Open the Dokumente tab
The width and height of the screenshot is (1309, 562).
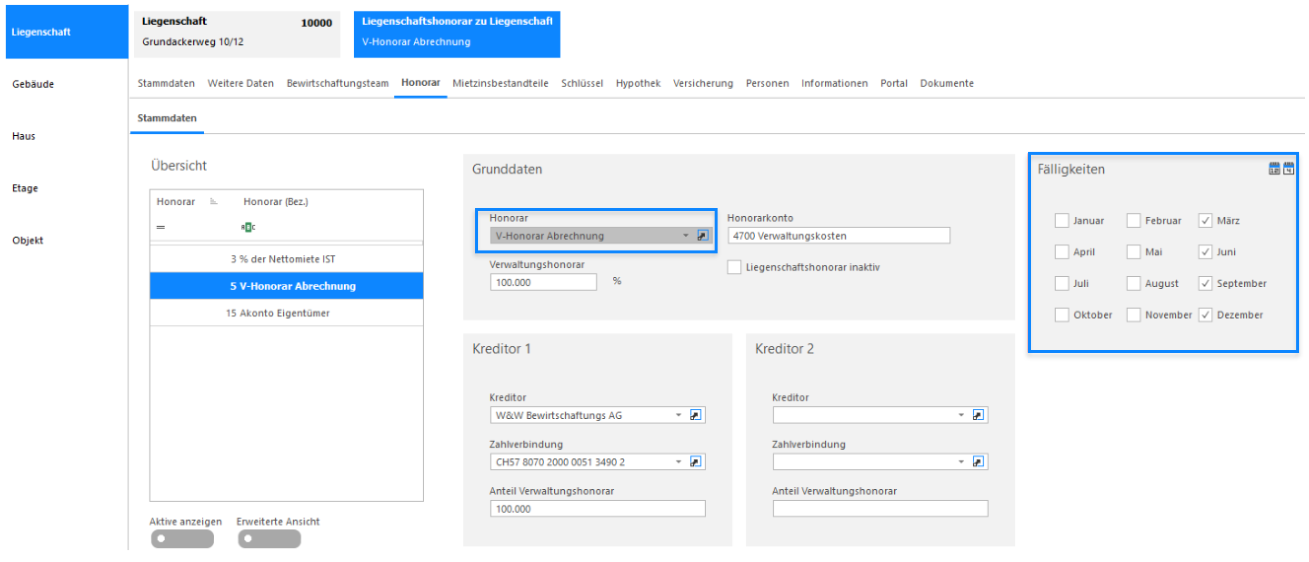click(946, 84)
